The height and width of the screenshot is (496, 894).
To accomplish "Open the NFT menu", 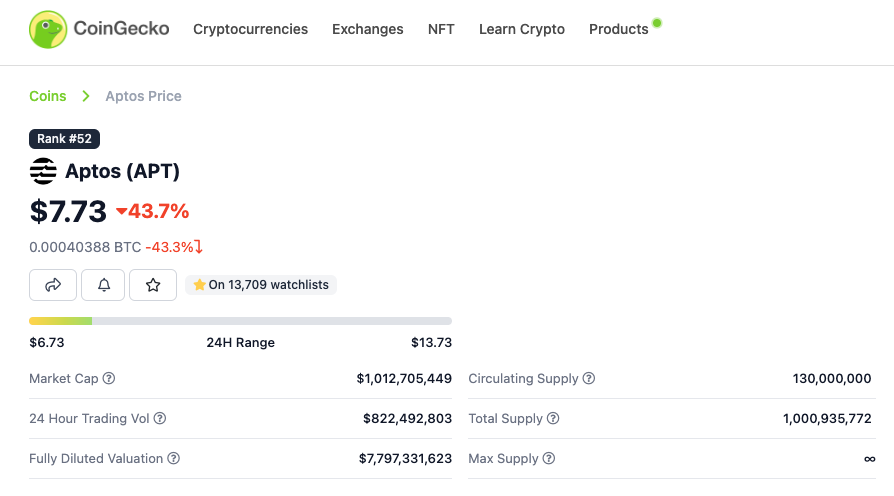I will (x=441, y=30).
